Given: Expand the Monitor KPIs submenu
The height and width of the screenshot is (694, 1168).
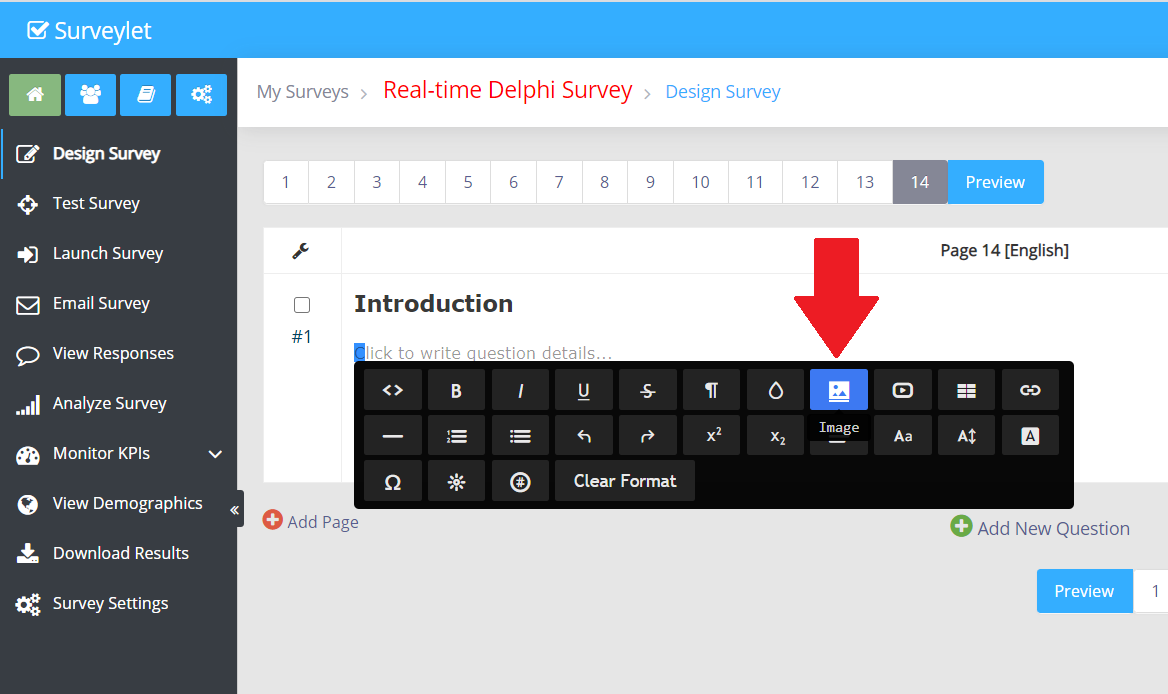Looking at the screenshot, I should (215, 453).
